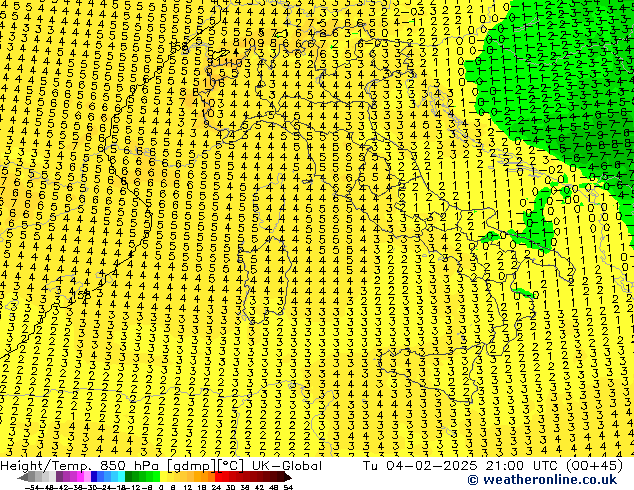Image resolution: width=634 pixels, height=490 pixels.
Task: Open the weatheronline.co.uk copyright link
Action: coord(542,480)
